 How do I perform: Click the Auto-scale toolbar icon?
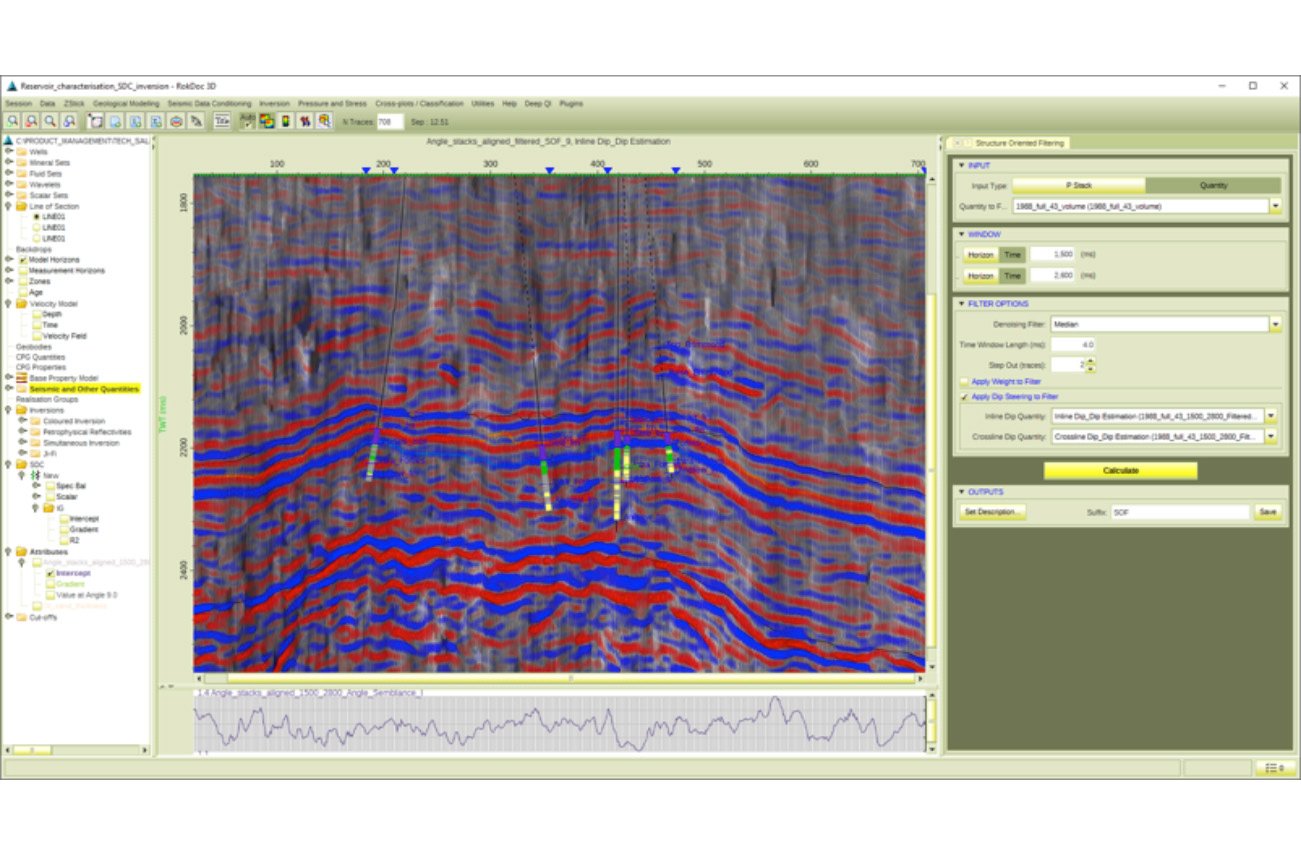coord(247,121)
